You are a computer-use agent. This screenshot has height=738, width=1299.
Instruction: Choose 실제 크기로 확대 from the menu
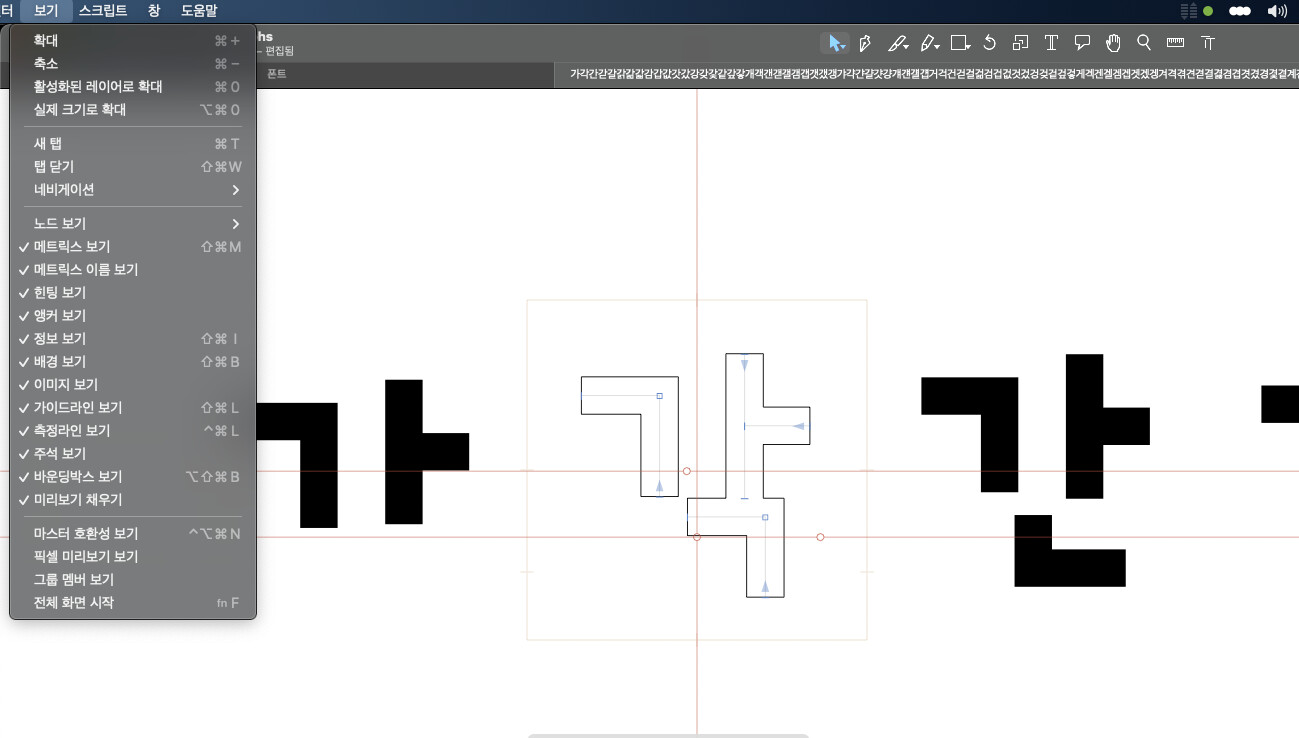(x=80, y=110)
